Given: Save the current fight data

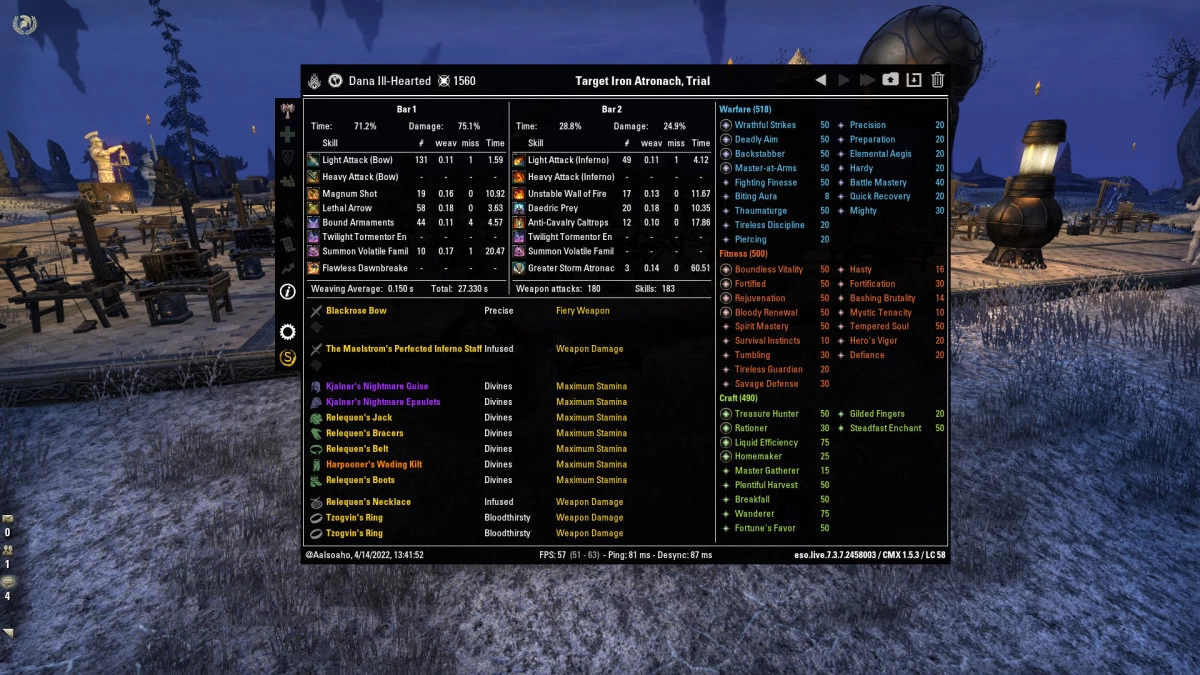Looking at the screenshot, I should coord(914,80).
